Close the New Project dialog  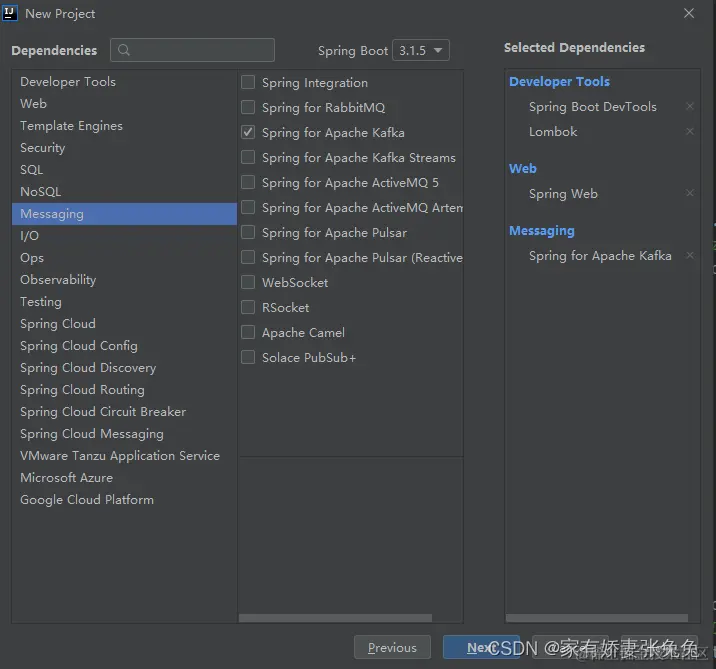pyautogui.click(x=689, y=13)
